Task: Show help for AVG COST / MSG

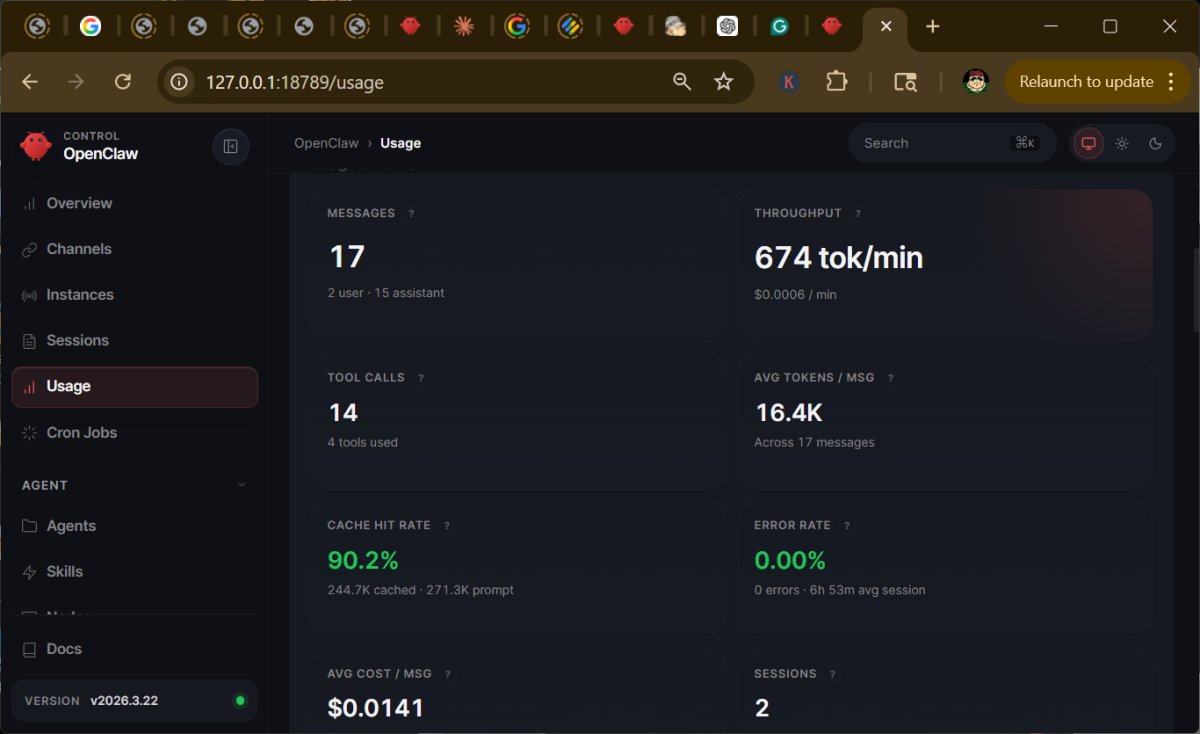Action: tap(448, 674)
